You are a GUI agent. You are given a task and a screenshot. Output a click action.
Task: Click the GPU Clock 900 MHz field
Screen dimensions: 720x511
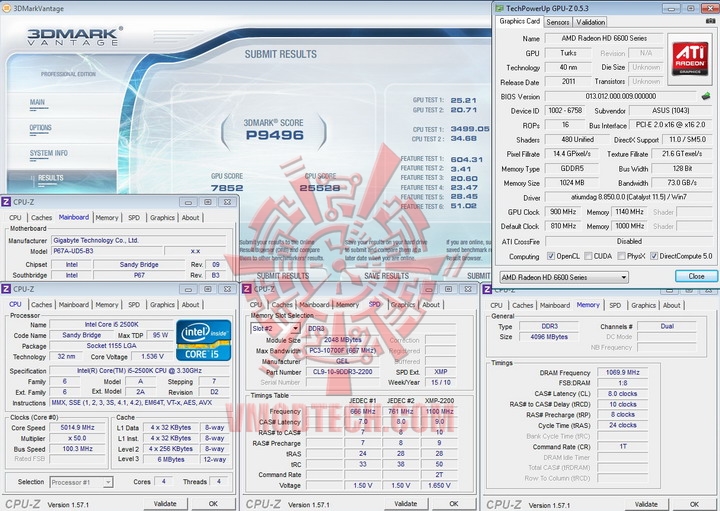(563, 212)
